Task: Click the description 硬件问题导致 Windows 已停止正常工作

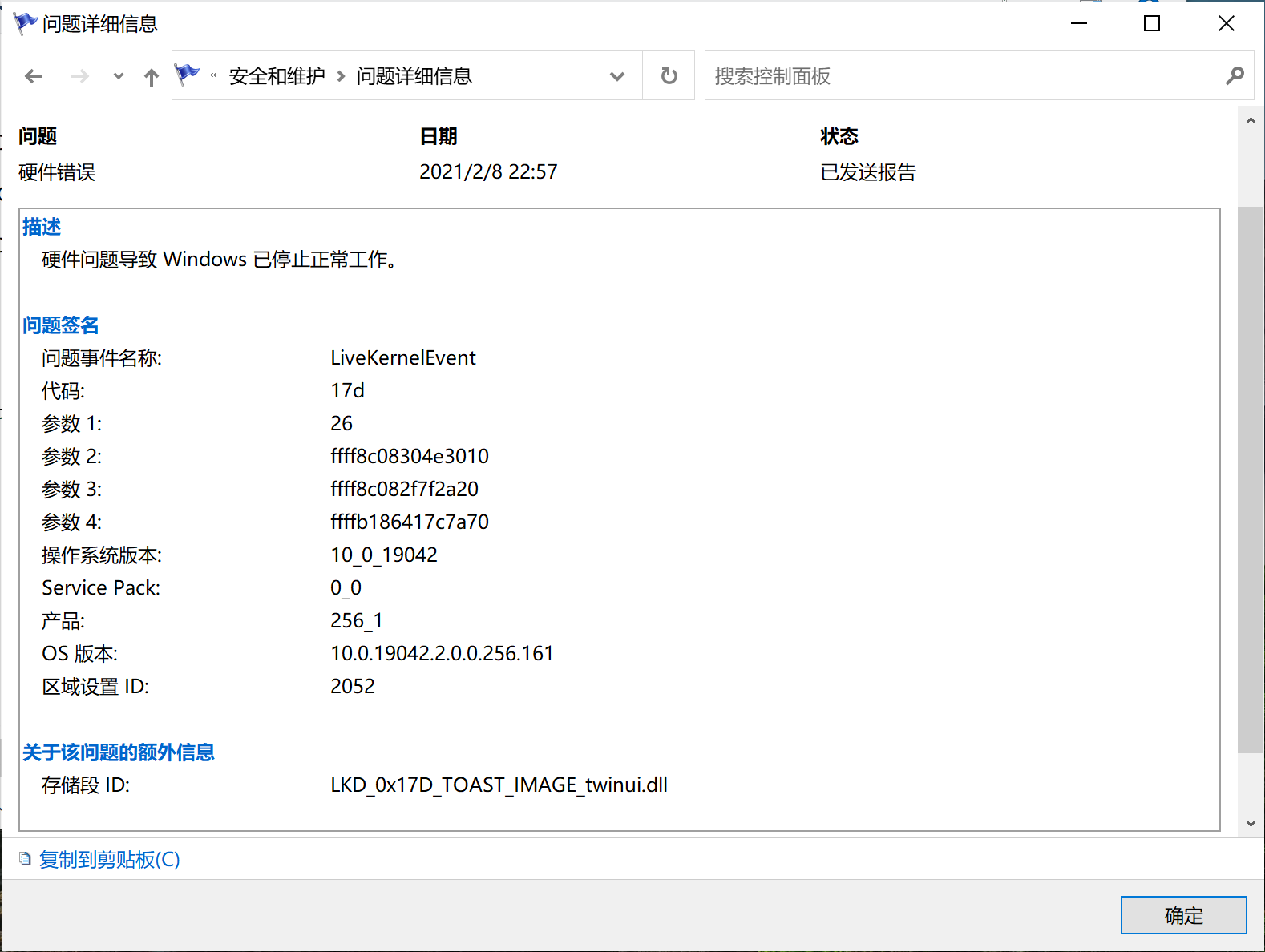Action: coord(220,260)
